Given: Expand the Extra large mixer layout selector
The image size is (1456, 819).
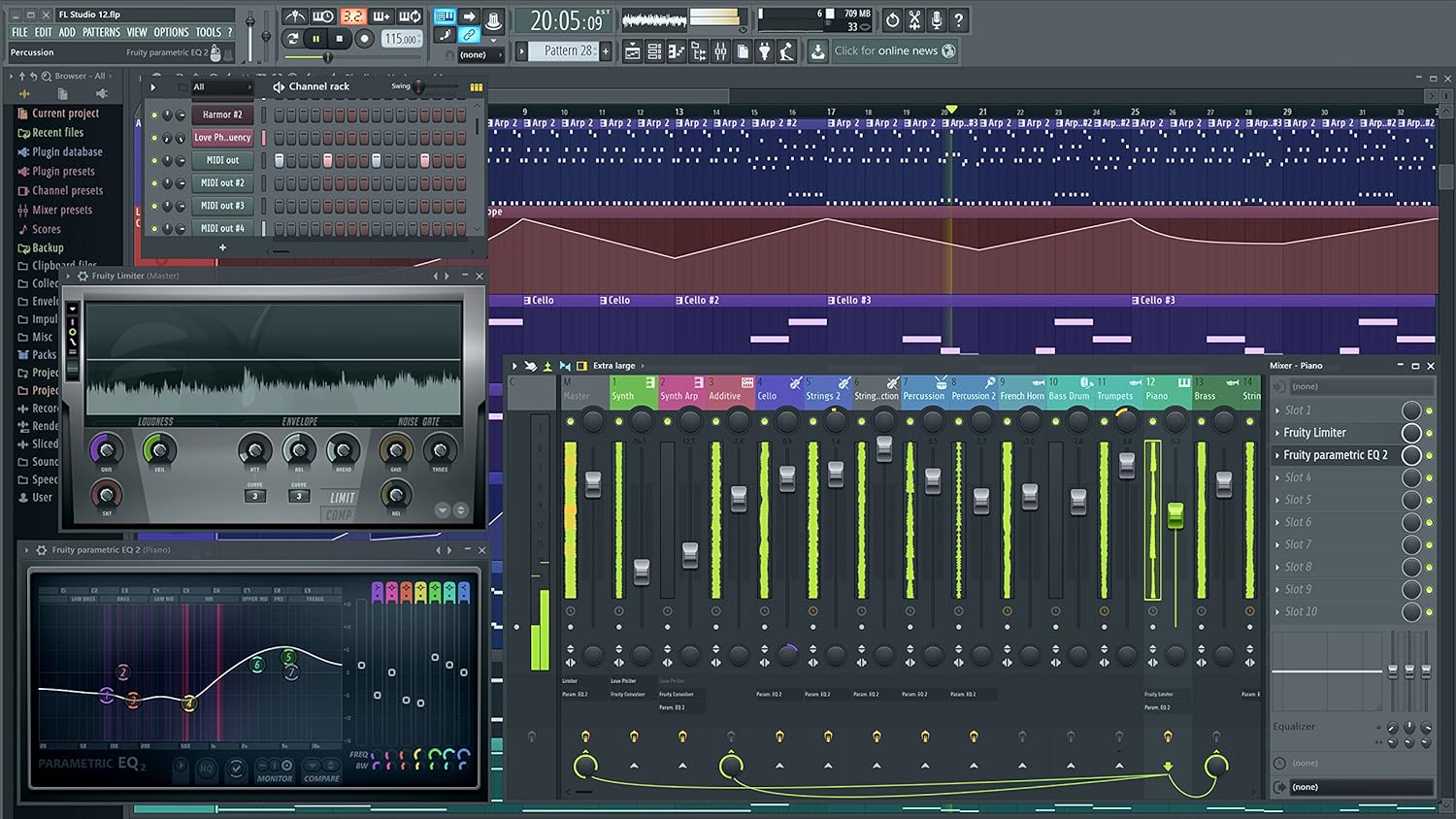Looking at the screenshot, I should point(614,366).
